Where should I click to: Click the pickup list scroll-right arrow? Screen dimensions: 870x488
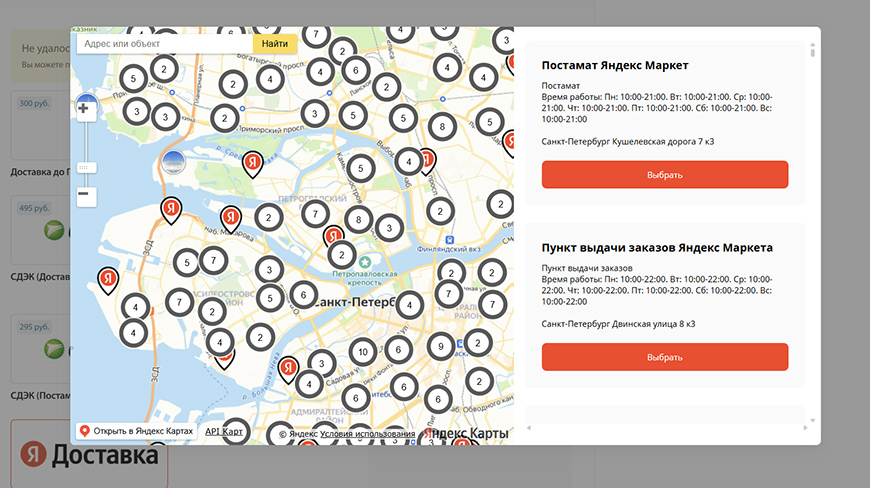[x=805, y=428]
